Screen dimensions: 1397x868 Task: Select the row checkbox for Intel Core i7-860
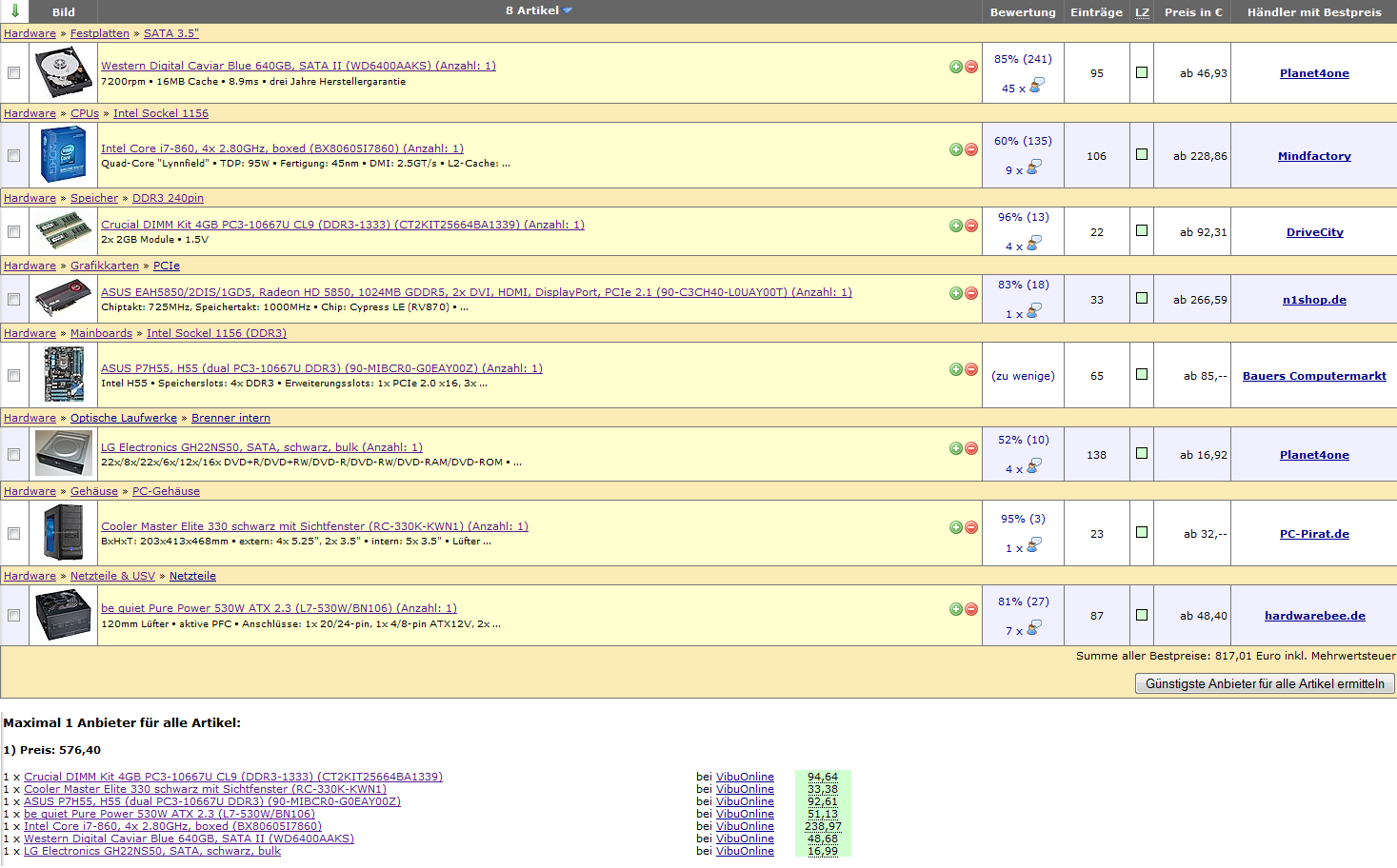click(x=13, y=156)
